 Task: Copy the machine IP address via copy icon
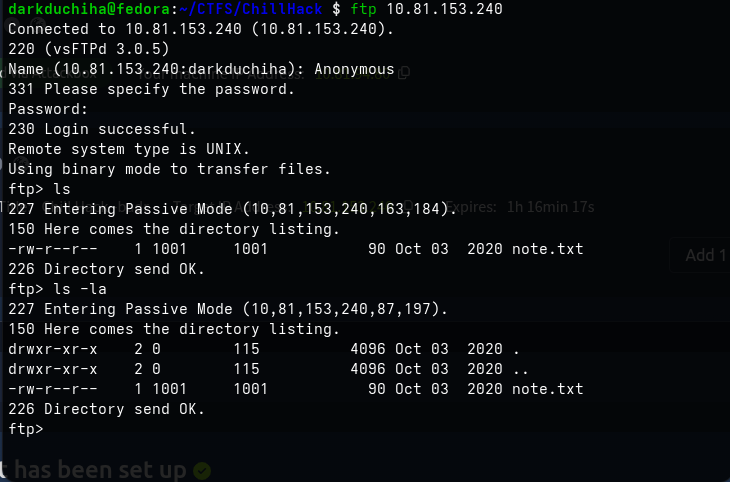[404, 72]
